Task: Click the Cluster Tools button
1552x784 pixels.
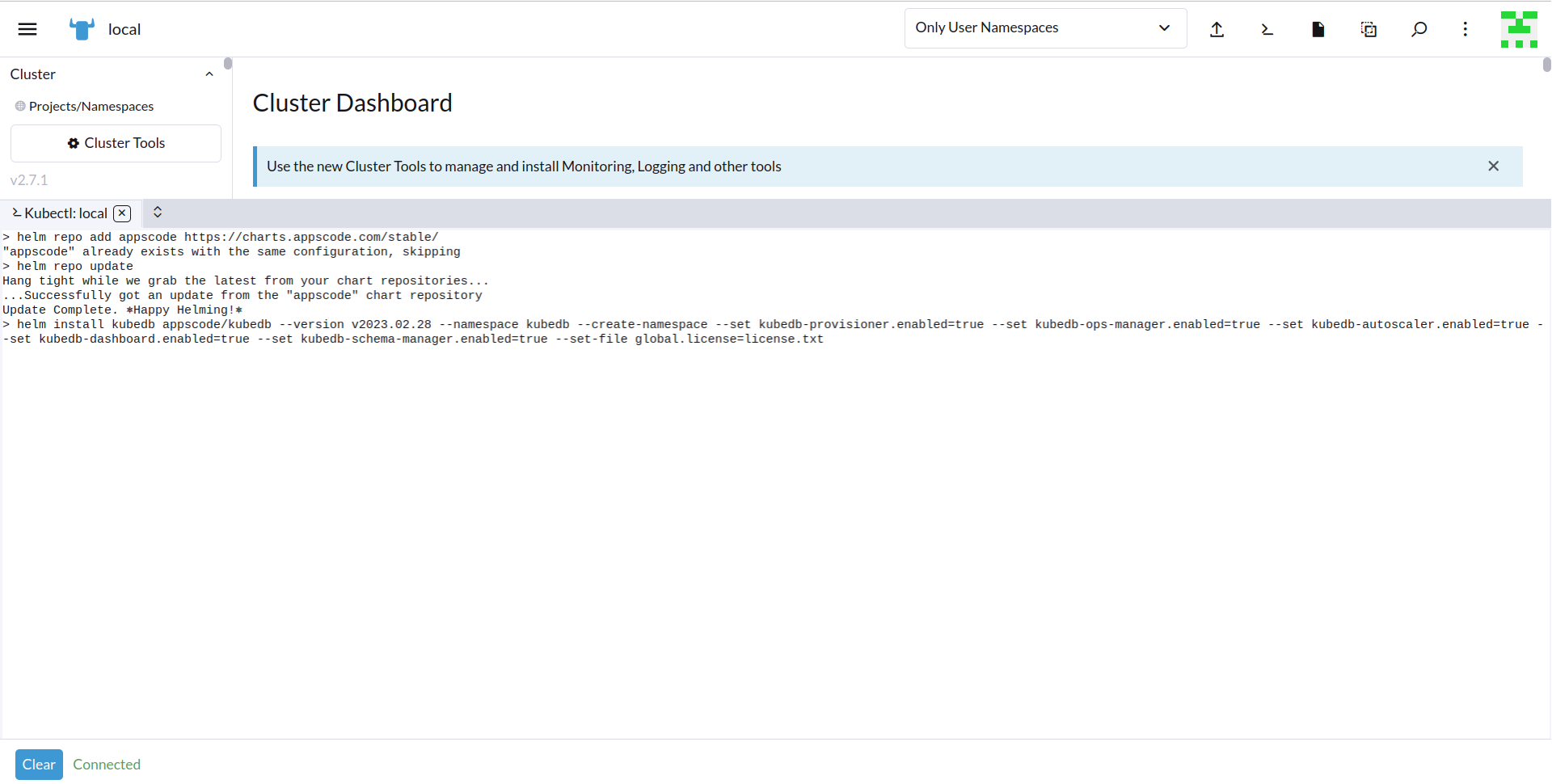Action: click(116, 143)
